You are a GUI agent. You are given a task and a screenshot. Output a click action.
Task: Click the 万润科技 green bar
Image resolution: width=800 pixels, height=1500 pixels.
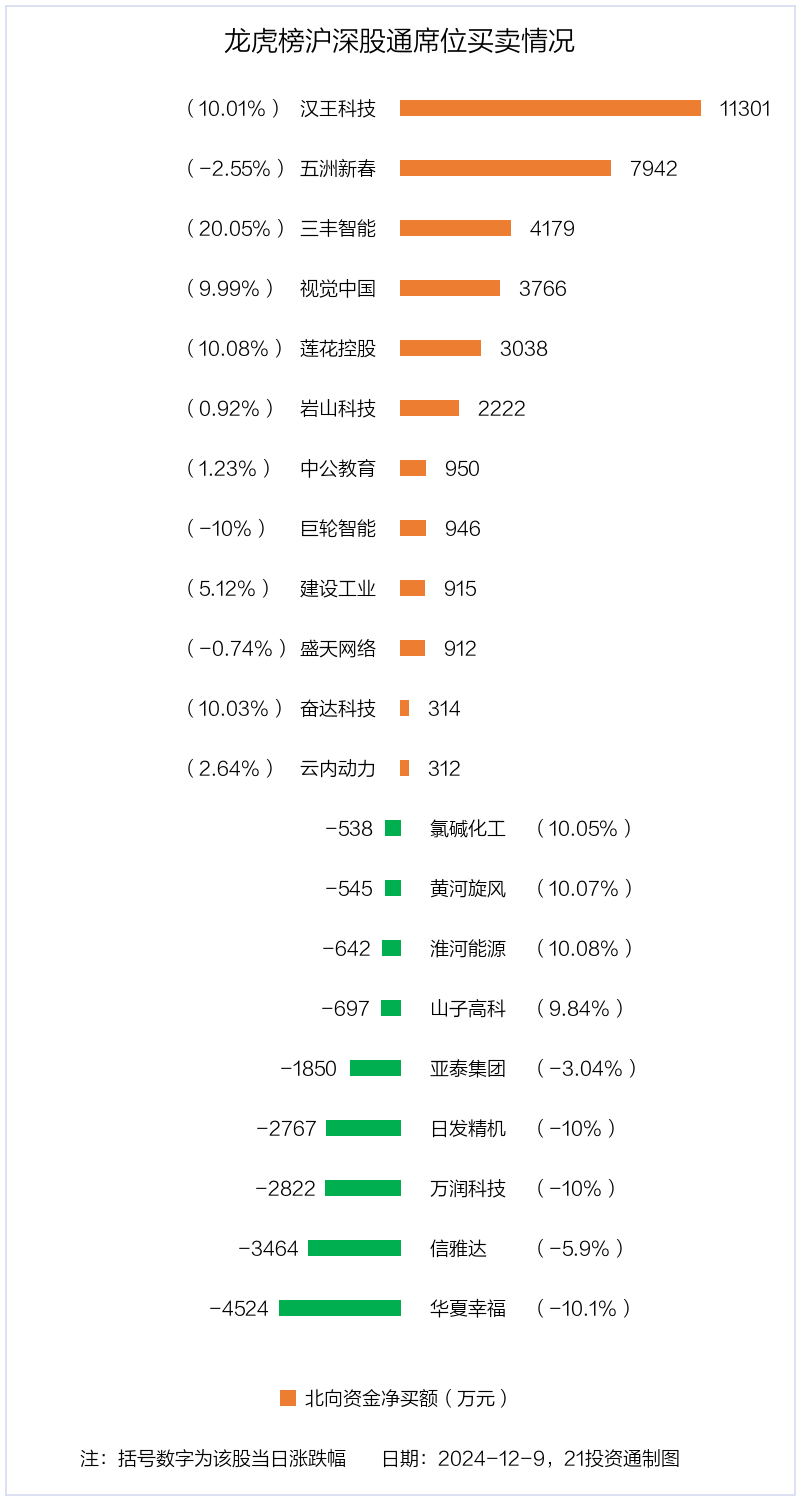coord(363,1188)
